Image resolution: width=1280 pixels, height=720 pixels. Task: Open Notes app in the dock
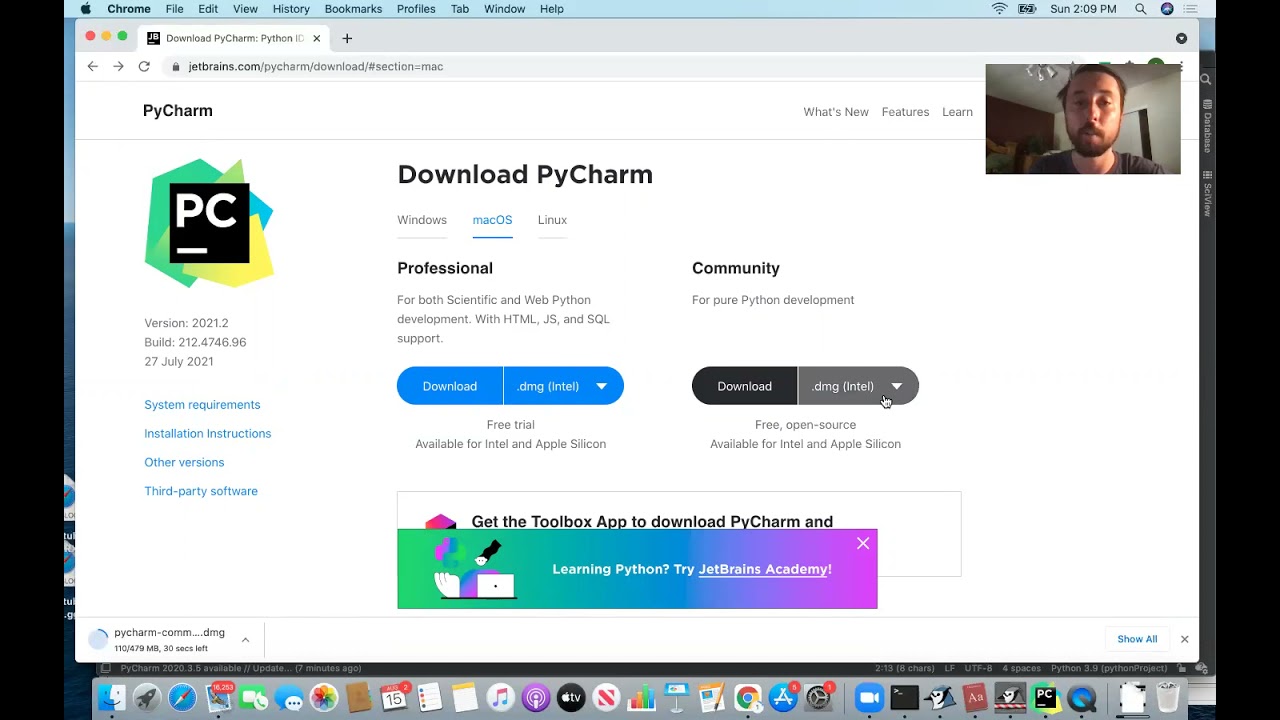[464, 697]
